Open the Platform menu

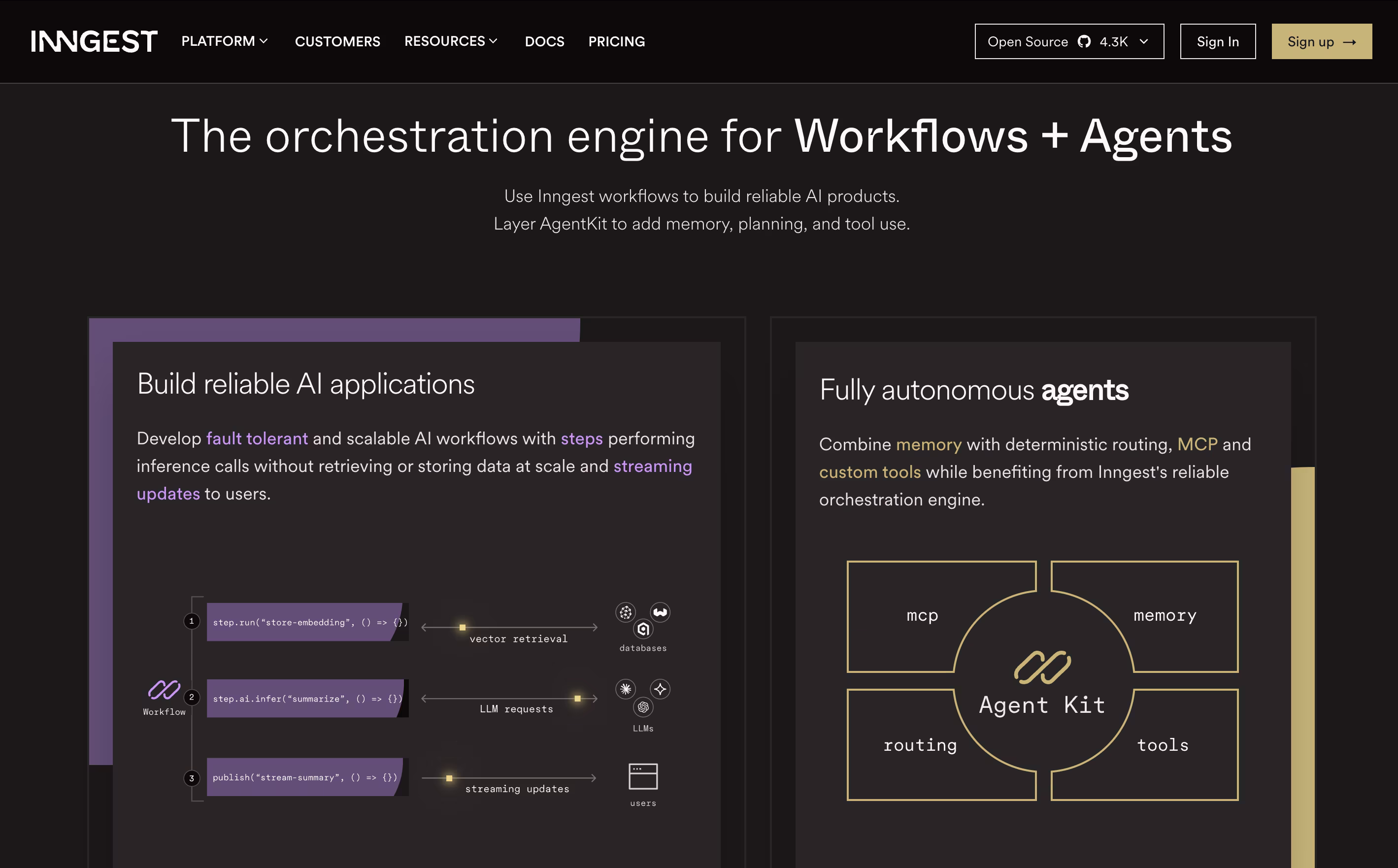(225, 41)
